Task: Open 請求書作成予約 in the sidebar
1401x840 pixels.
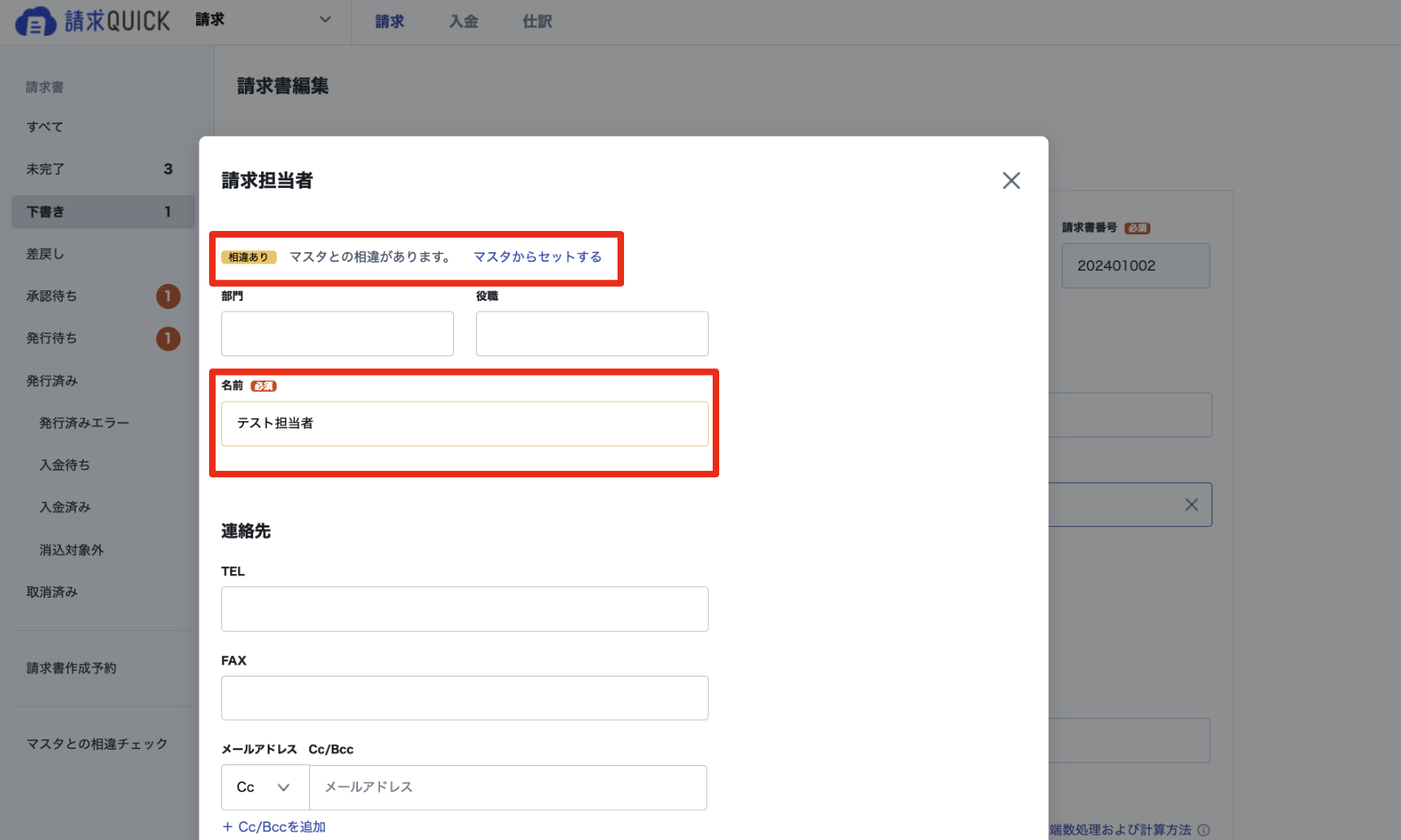Action: tap(72, 668)
